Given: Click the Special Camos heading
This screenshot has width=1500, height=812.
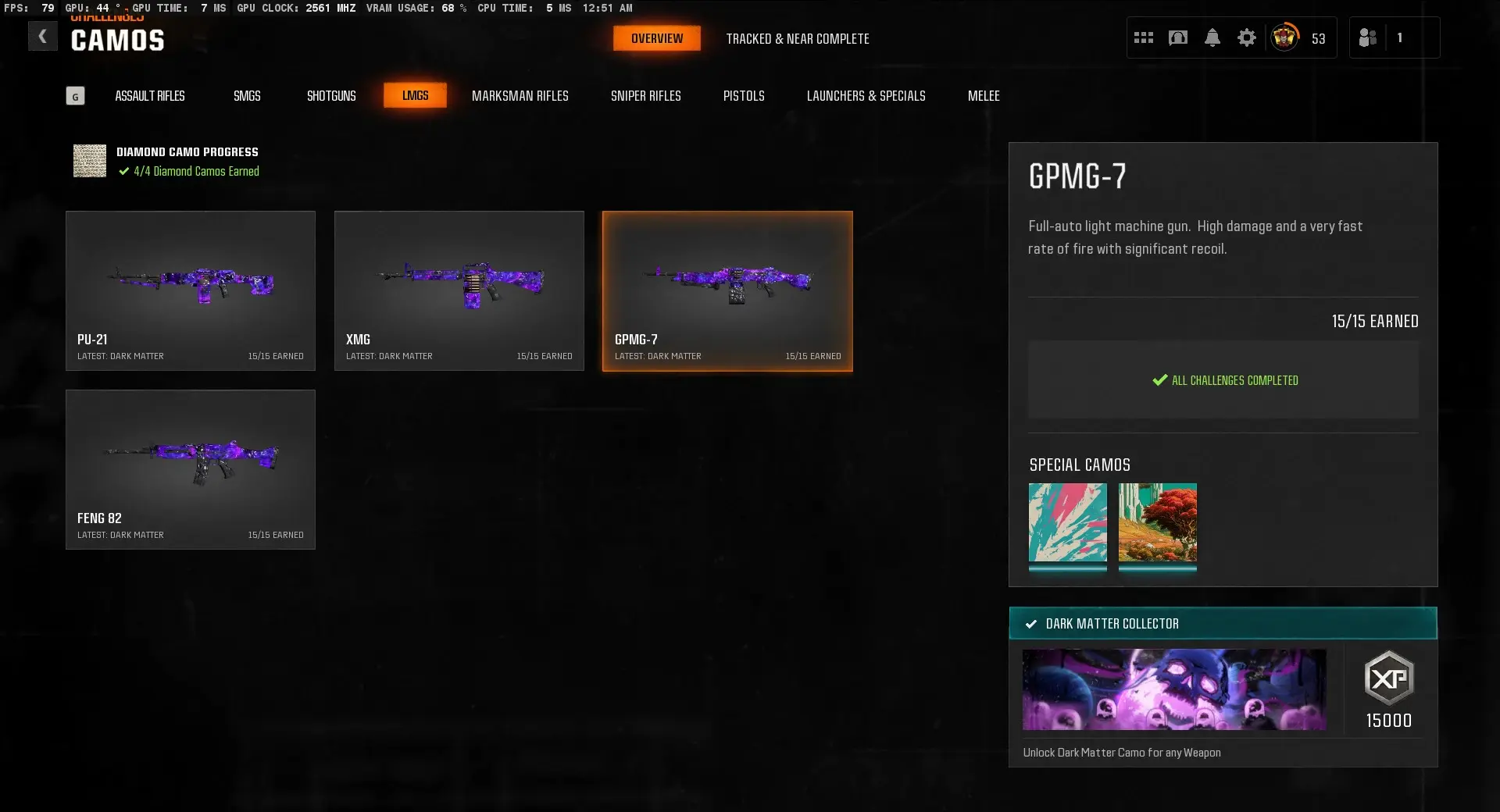Looking at the screenshot, I should (x=1080, y=465).
